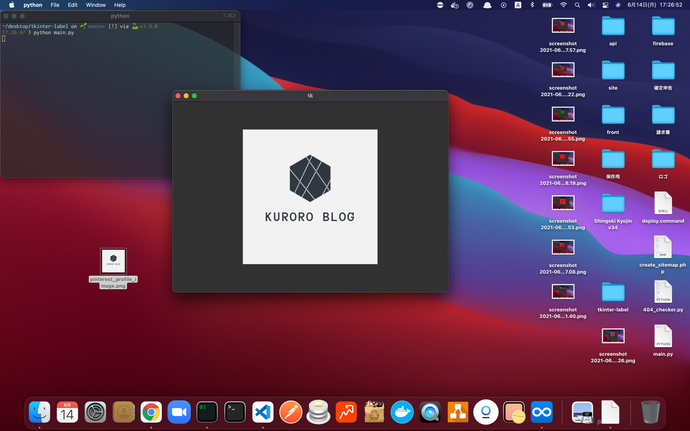Open Finder from the Dock
Viewport: 690px width, 431px height.
(x=40, y=413)
